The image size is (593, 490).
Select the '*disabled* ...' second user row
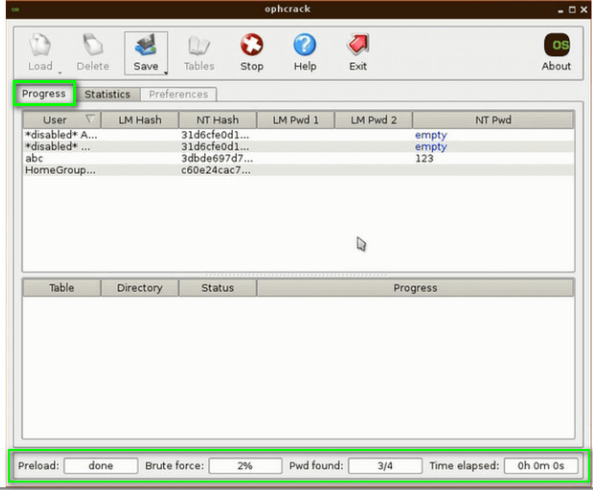click(298, 147)
